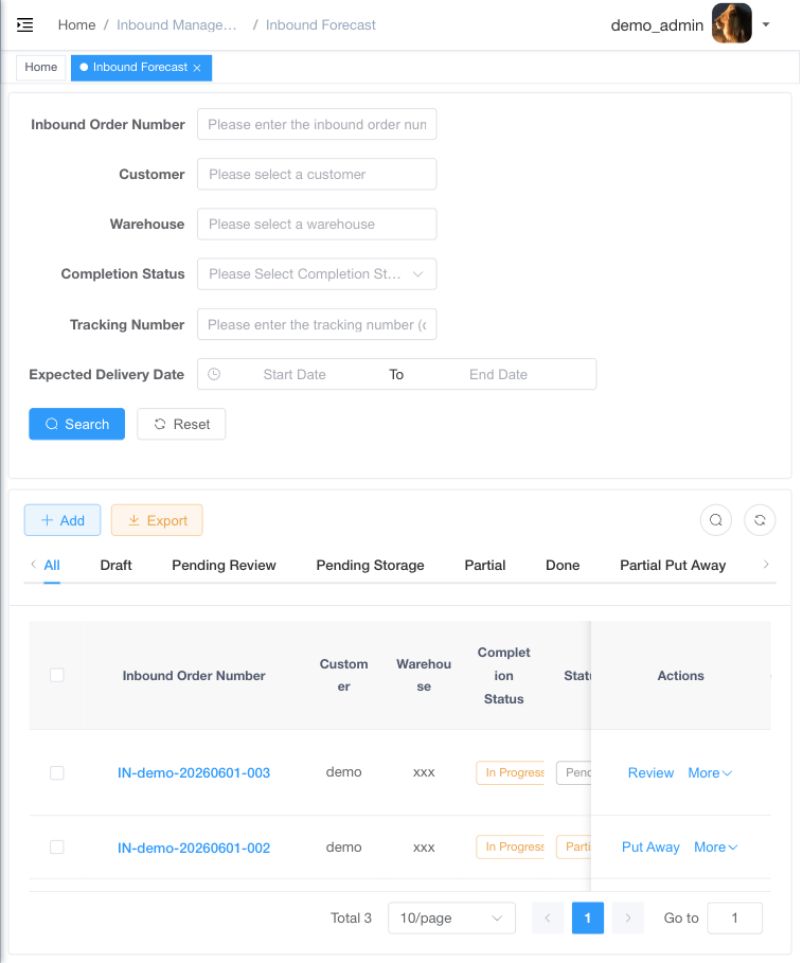This screenshot has width=800, height=963.
Task: Click the Actions column header
Action: pyautogui.click(x=680, y=676)
